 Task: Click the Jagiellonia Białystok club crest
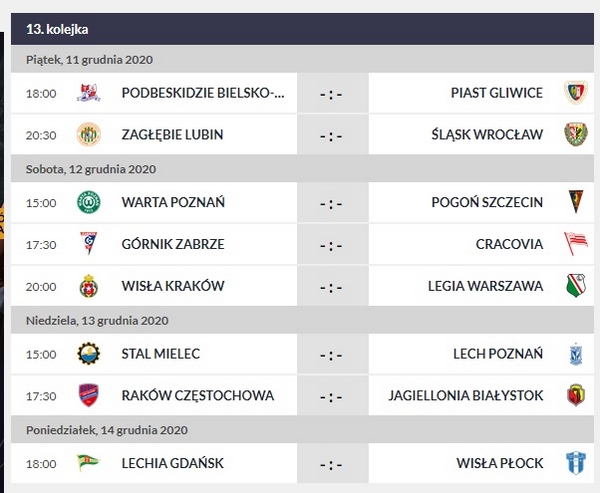click(x=574, y=395)
